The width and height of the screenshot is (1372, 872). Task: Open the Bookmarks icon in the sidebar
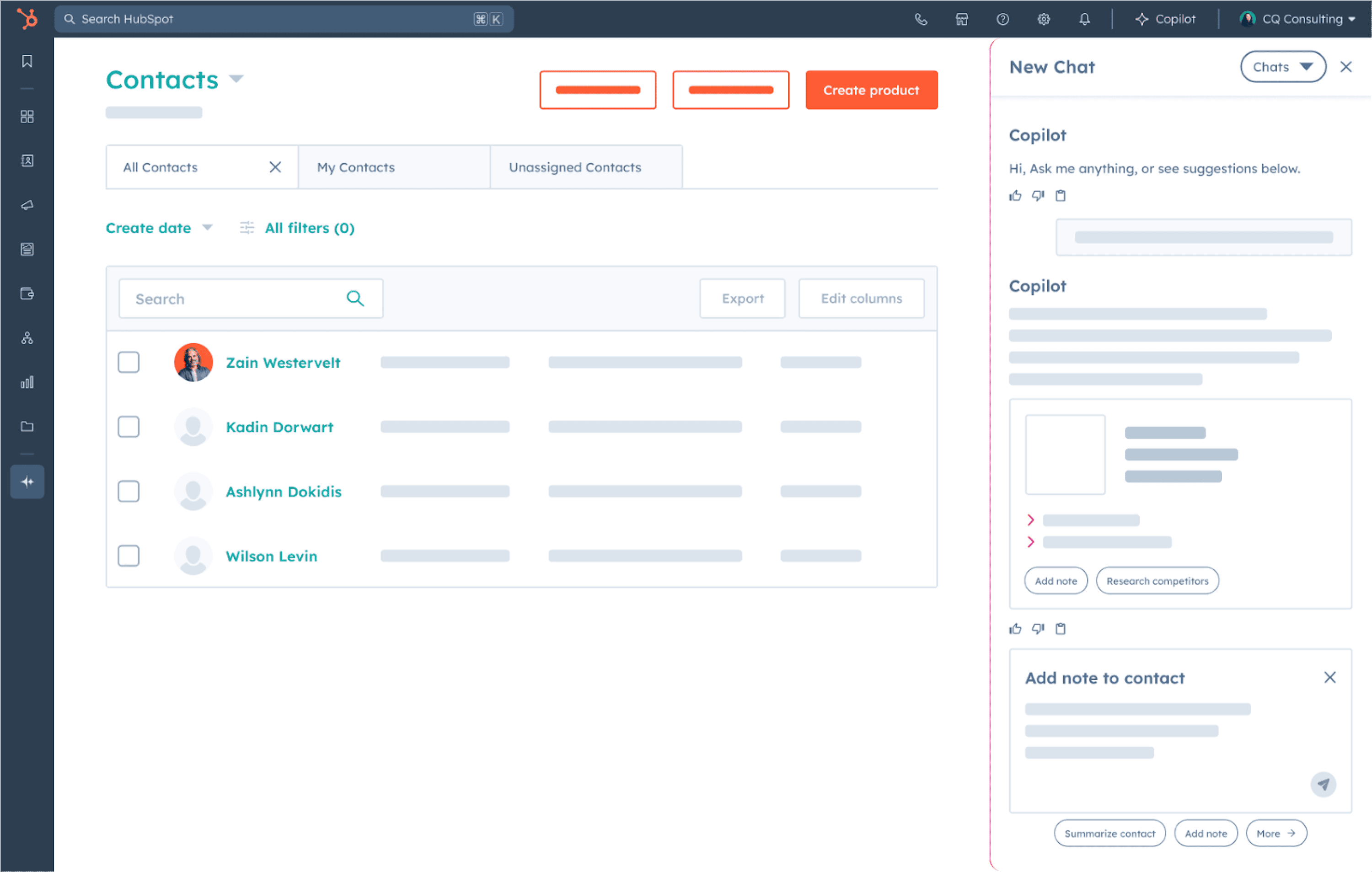coord(27,61)
